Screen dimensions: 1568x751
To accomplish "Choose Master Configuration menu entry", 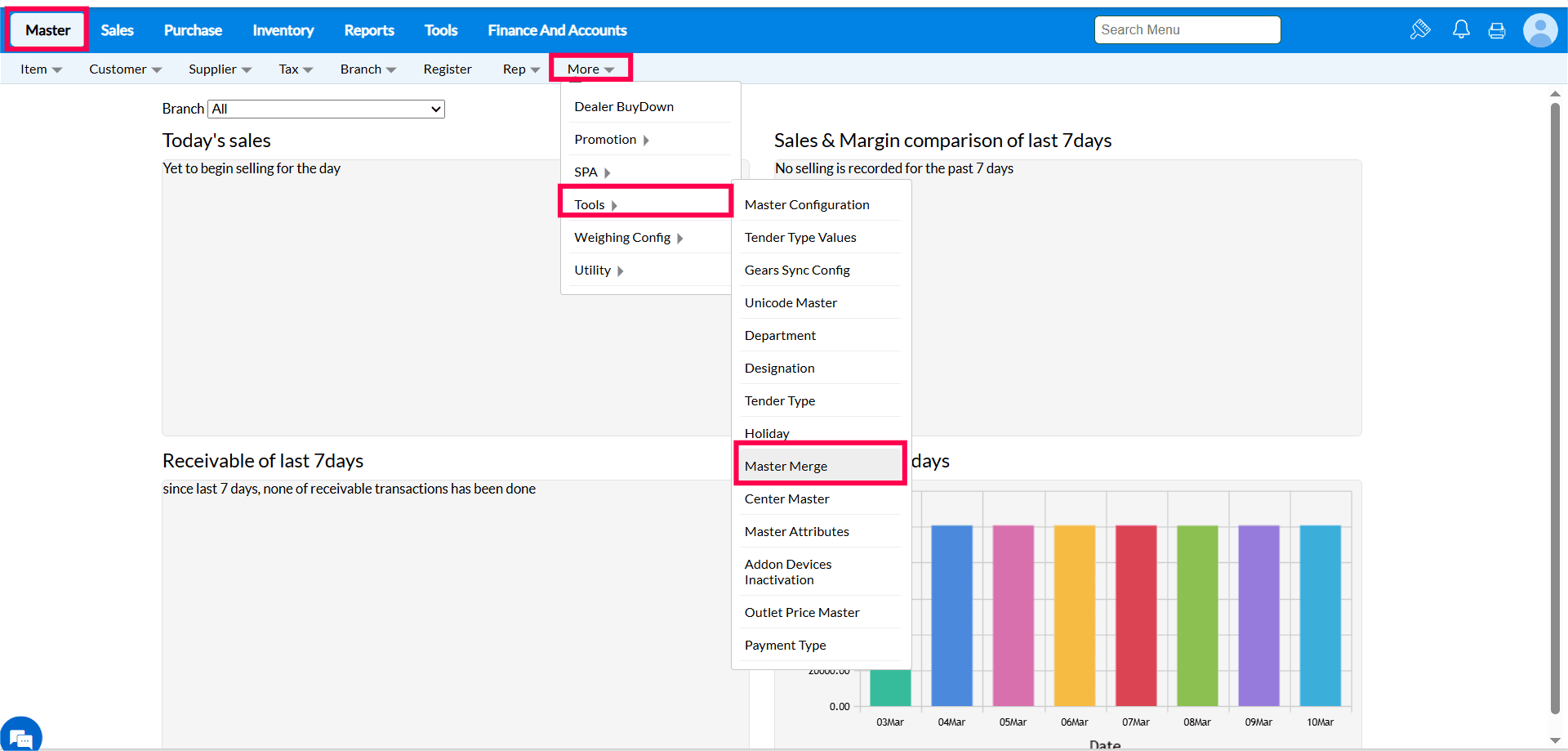I will pyautogui.click(x=807, y=205).
